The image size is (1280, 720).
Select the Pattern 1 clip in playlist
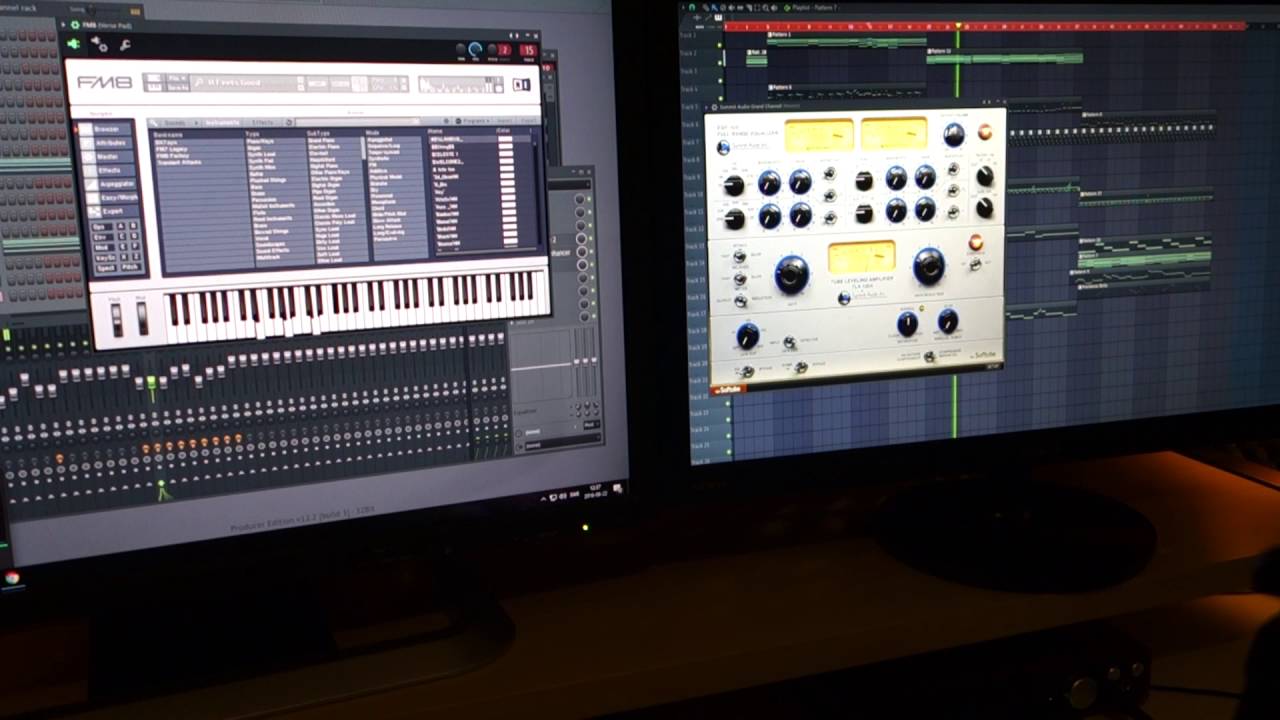click(847, 38)
